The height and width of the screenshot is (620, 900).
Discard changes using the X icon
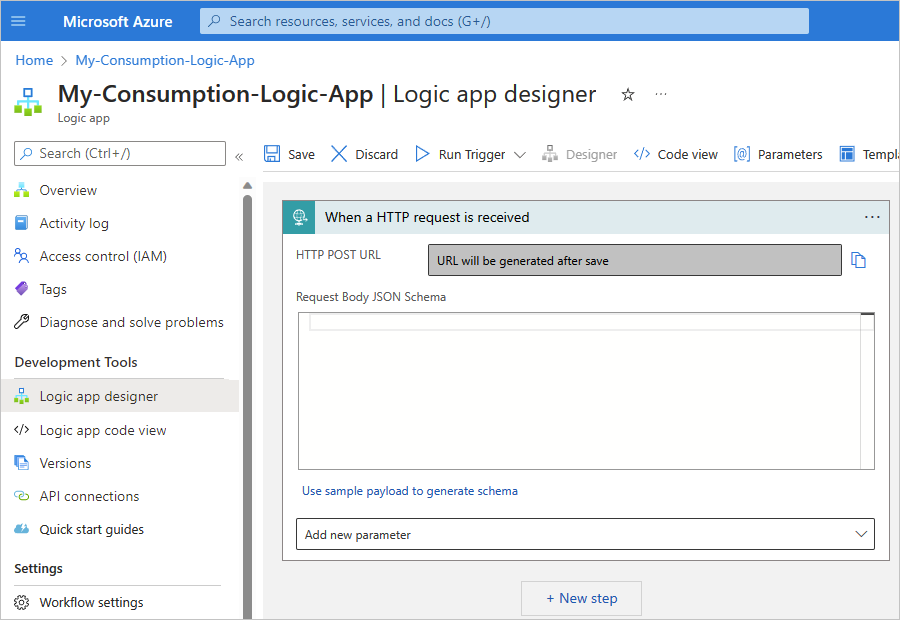(x=340, y=154)
